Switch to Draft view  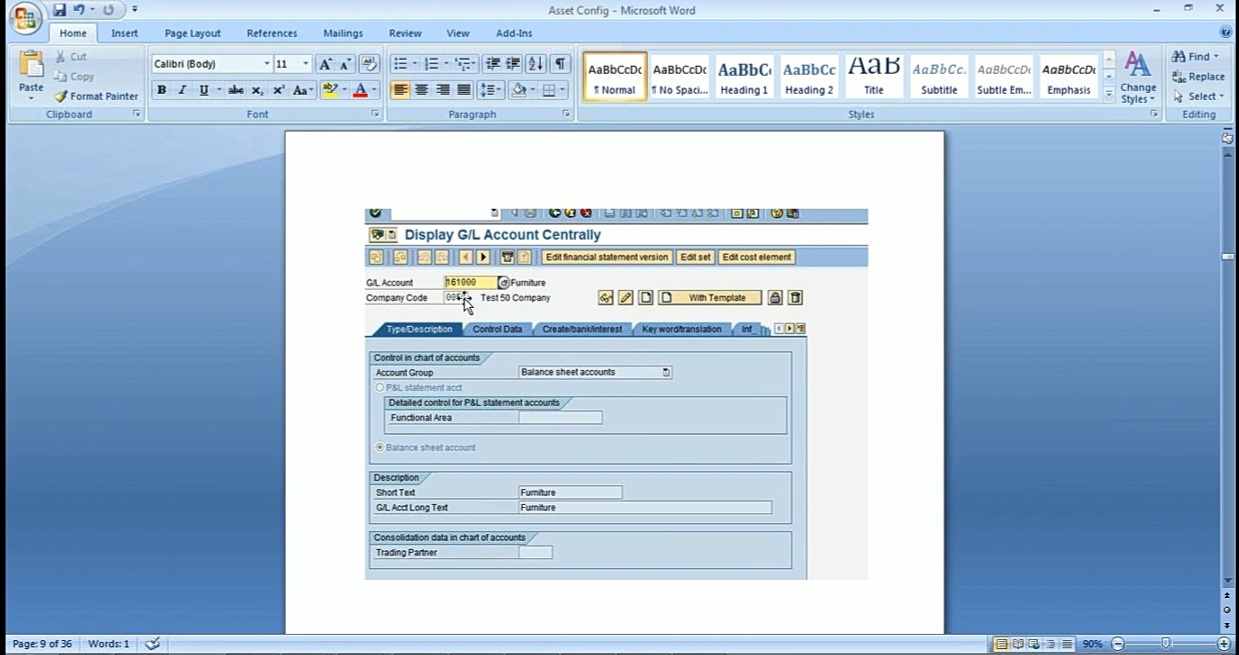click(1067, 644)
